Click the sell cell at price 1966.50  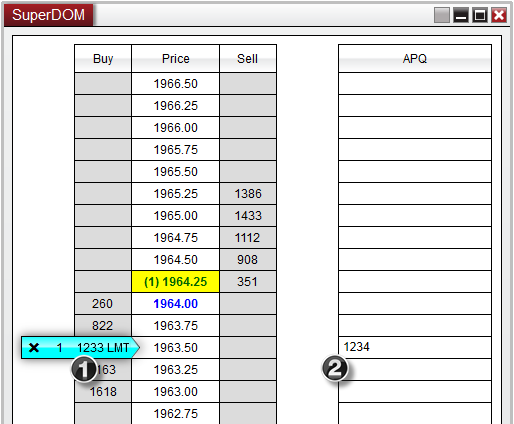point(248,84)
